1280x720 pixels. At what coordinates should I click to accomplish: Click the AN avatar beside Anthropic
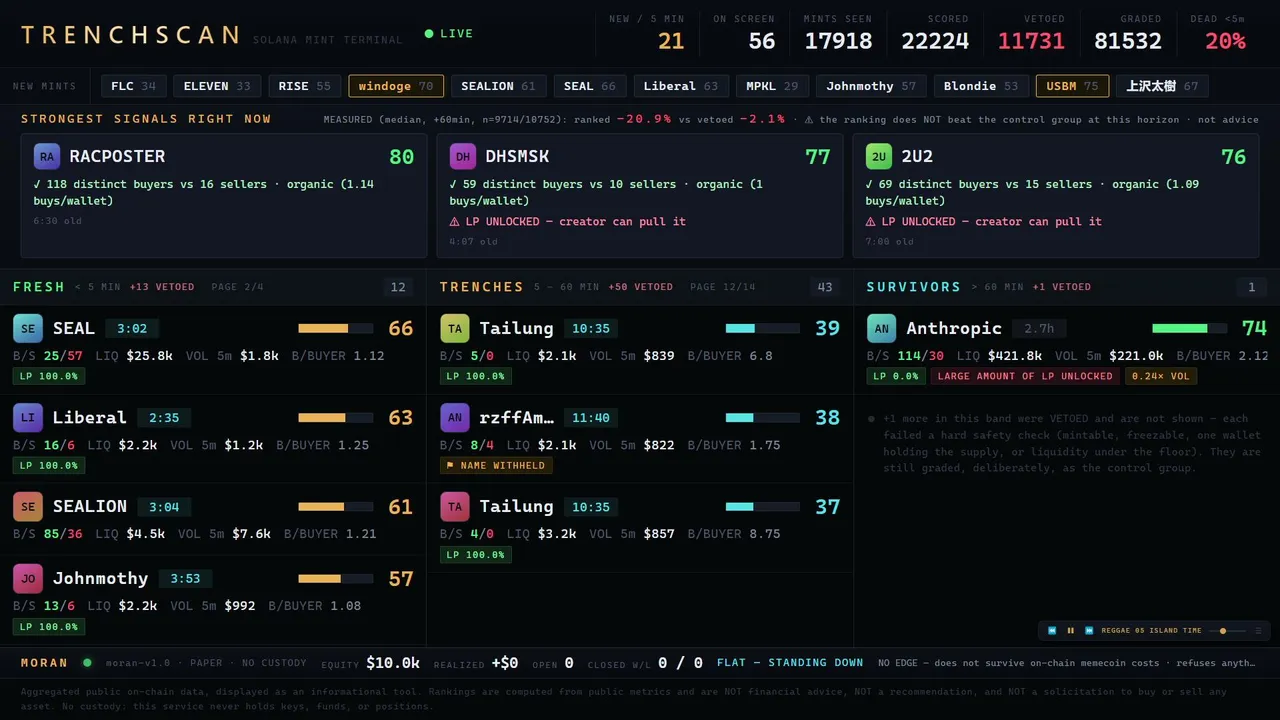tap(882, 328)
